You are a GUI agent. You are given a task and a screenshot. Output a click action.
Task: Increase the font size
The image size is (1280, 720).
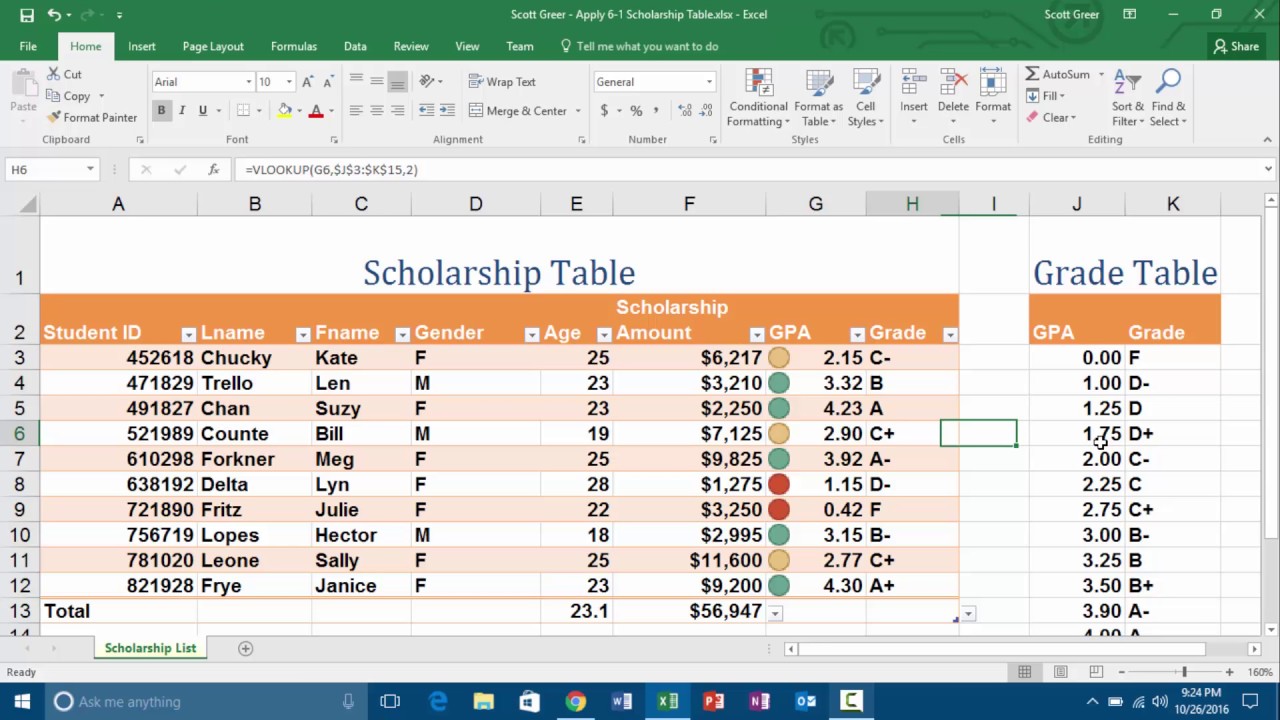coord(307,82)
